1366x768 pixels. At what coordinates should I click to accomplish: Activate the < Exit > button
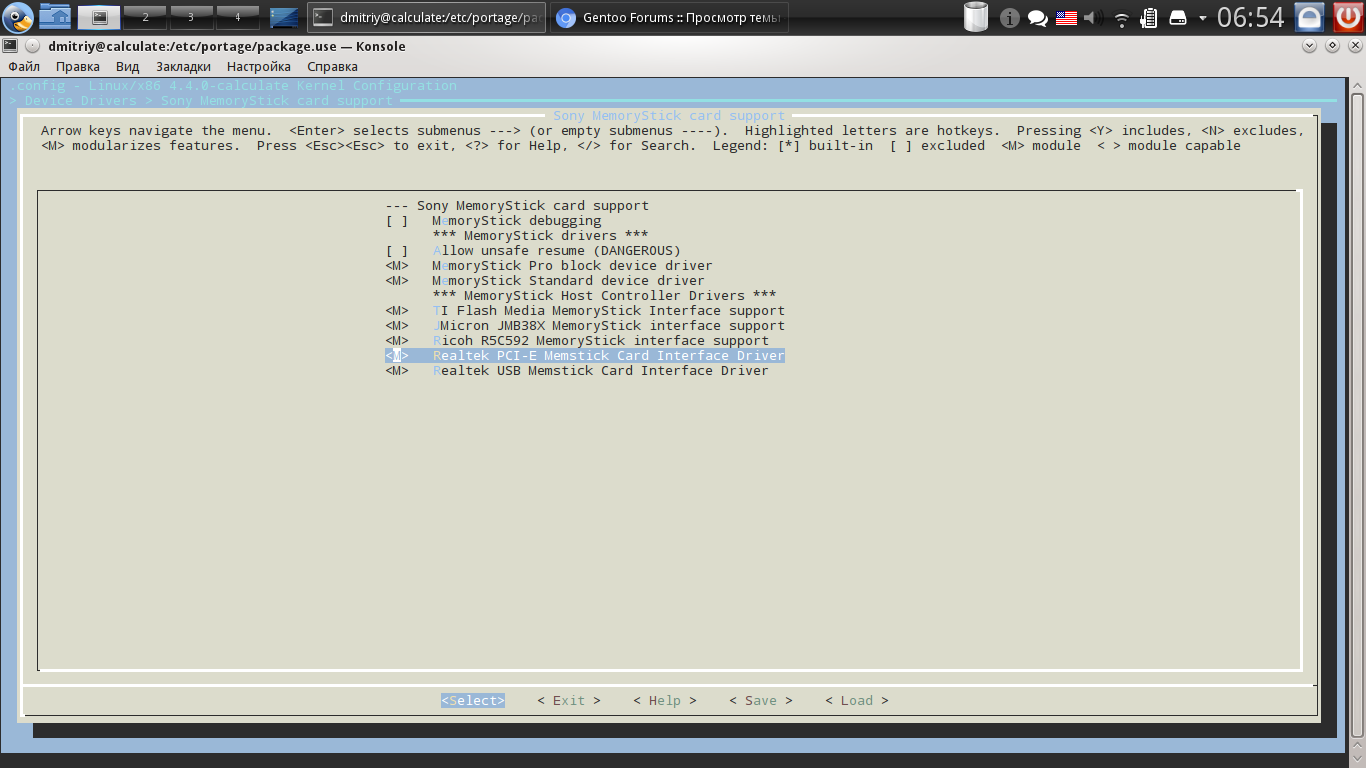[569, 700]
